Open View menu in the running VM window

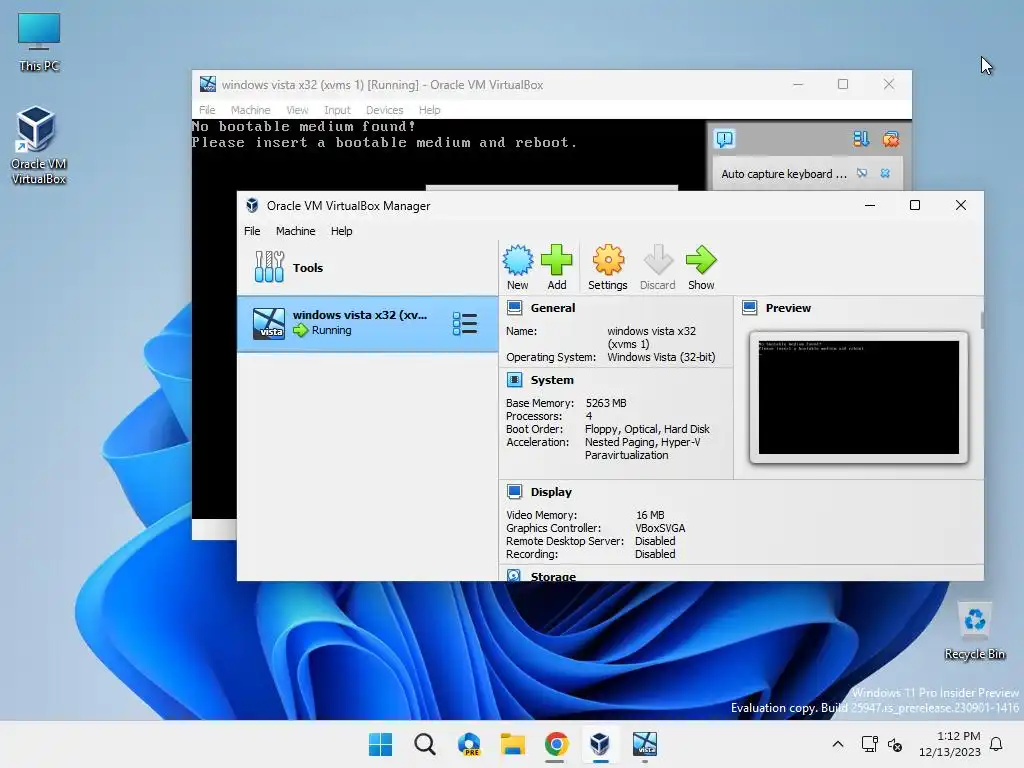point(297,110)
